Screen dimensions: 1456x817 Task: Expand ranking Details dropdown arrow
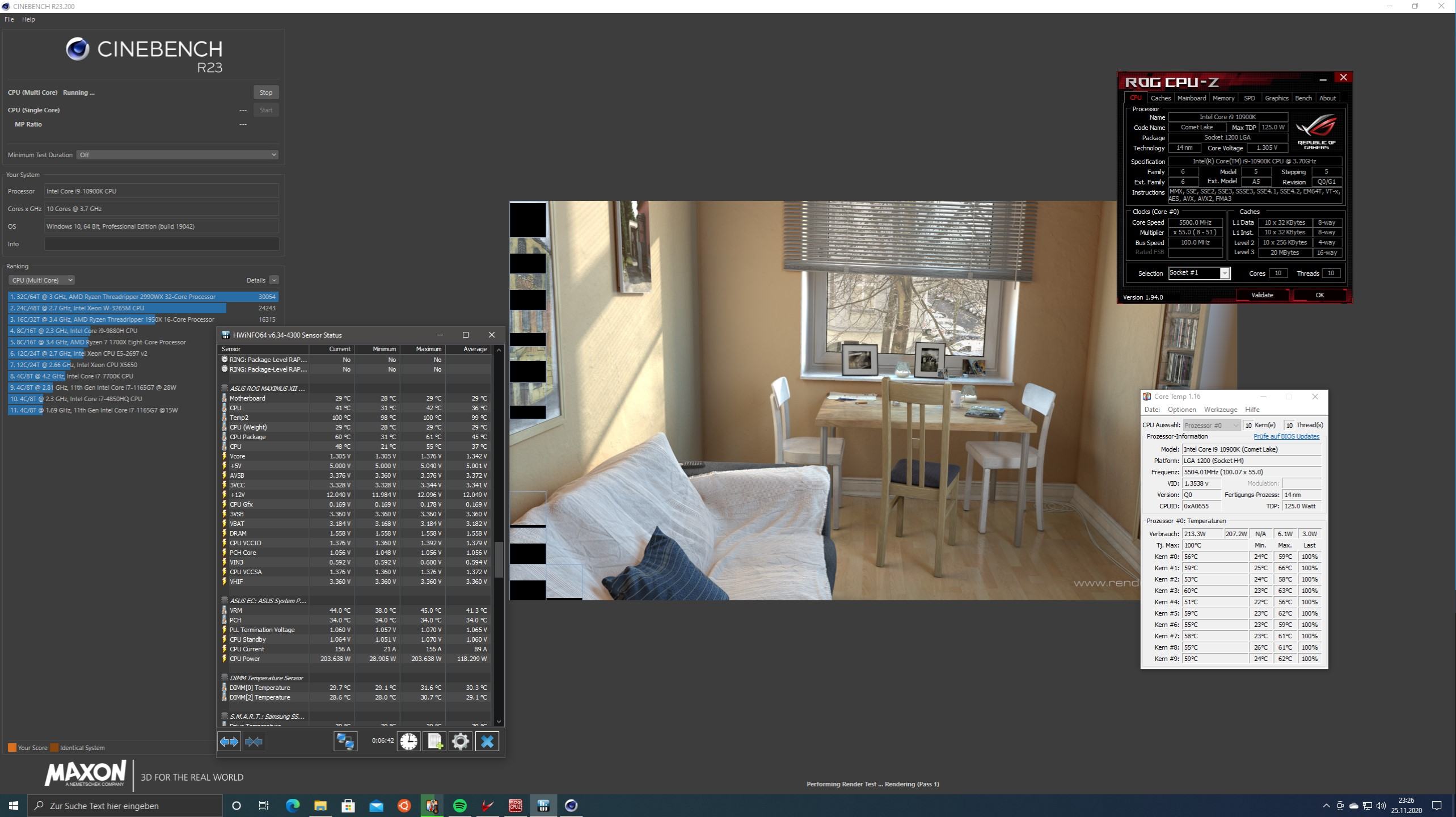click(x=274, y=280)
